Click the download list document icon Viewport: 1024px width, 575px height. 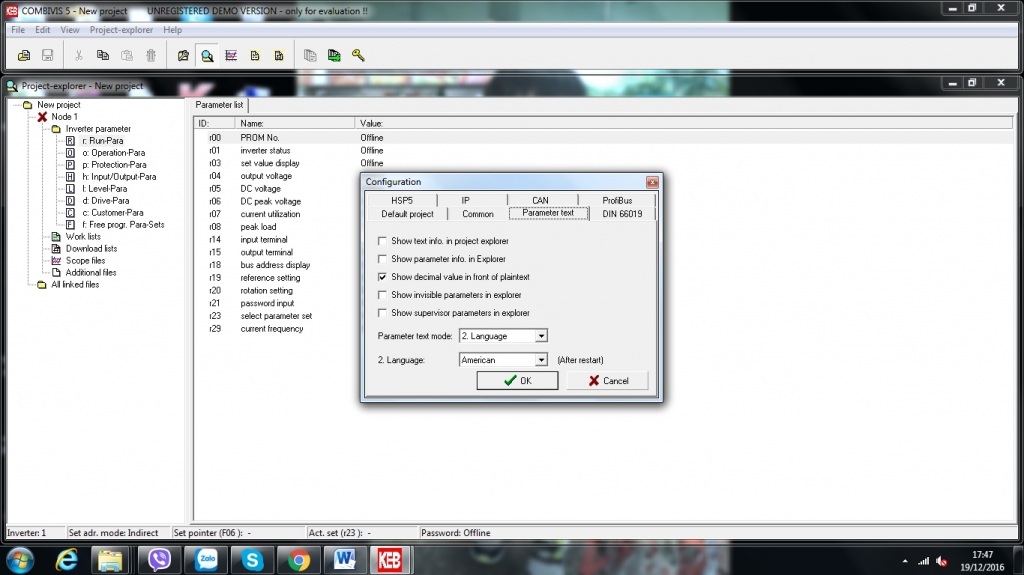[x=279, y=56]
